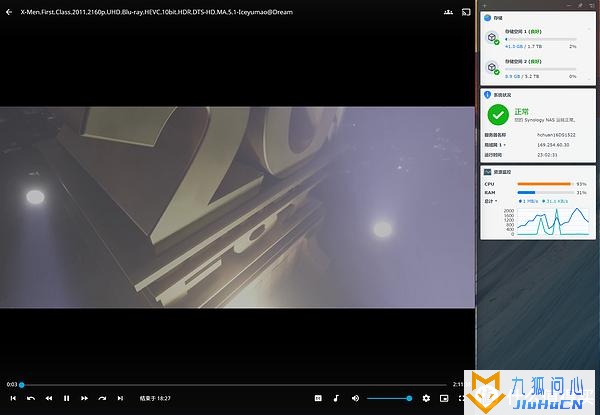Click the 1.7 TB capacity text of Volume 1
Viewport: 600px width, 415px height.
[535, 46]
